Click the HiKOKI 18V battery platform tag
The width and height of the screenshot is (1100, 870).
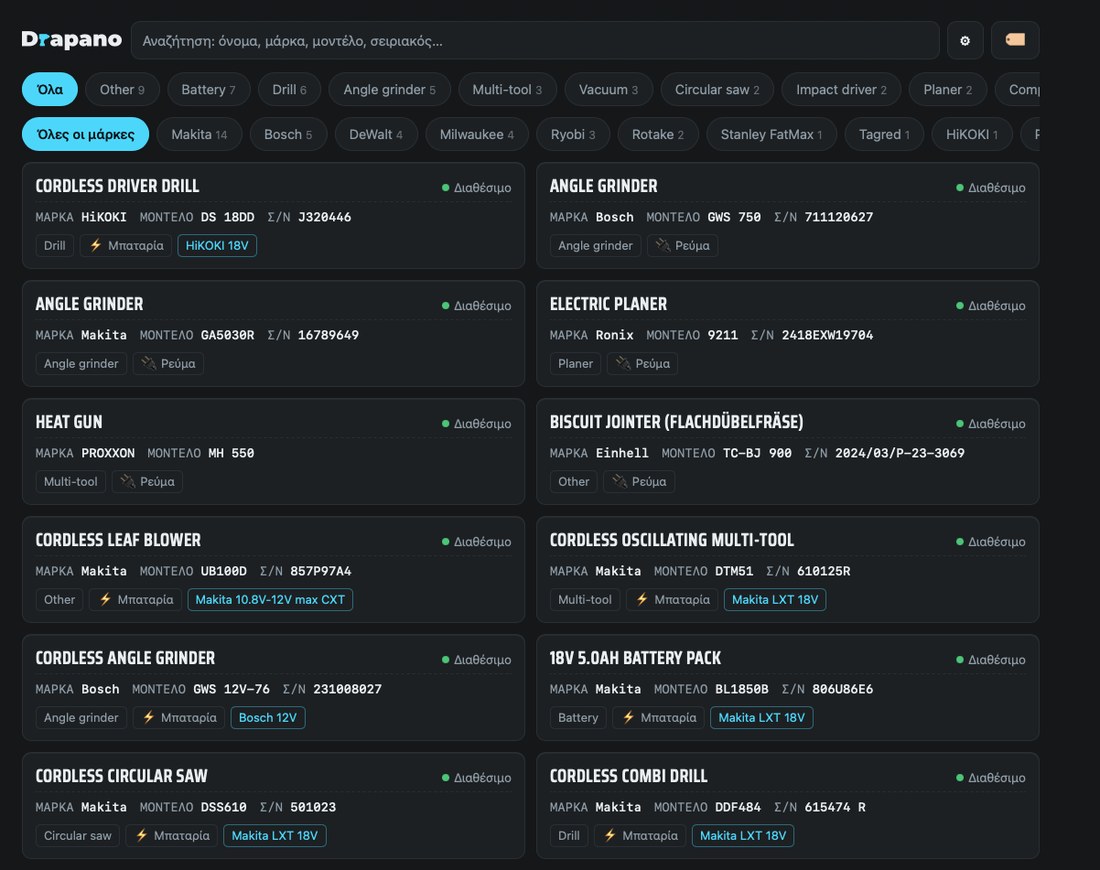tap(217, 246)
